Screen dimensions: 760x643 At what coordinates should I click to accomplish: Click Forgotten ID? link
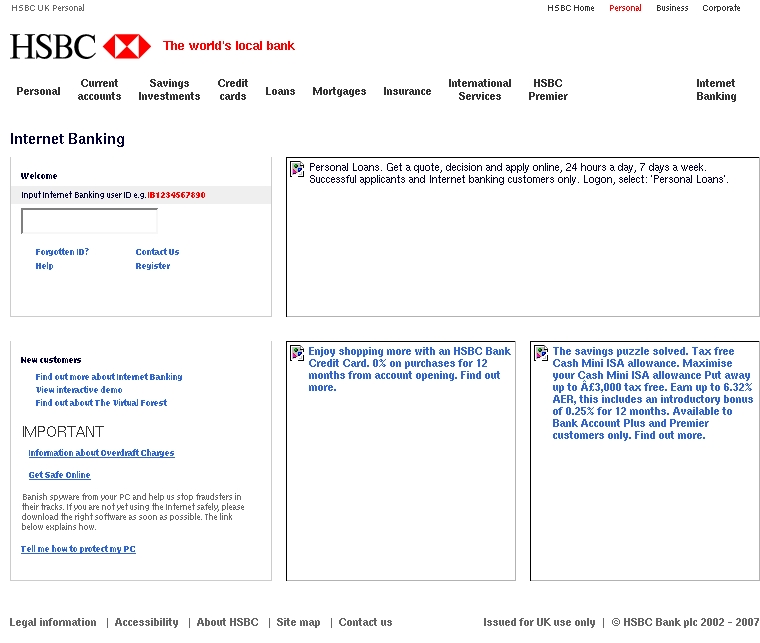coord(62,252)
